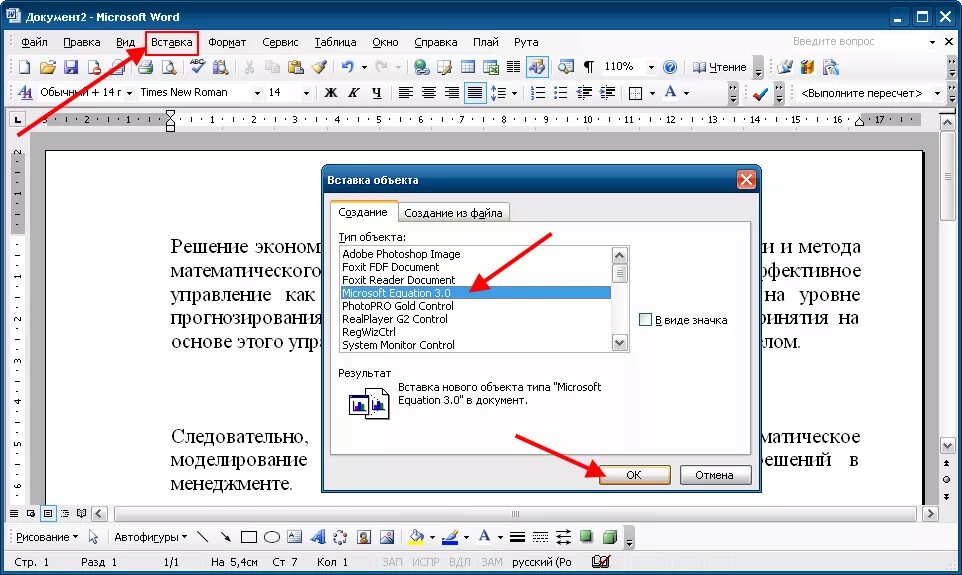
Task: Undo the last action
Action: 348,67
